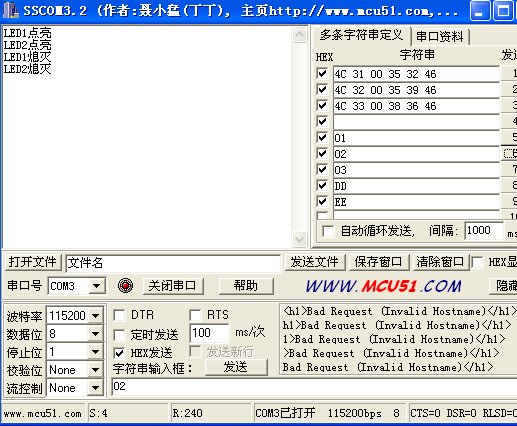517x426 pixels.
Task: Click the www.mcu51.com status bar text
Action: pos(43,414)
